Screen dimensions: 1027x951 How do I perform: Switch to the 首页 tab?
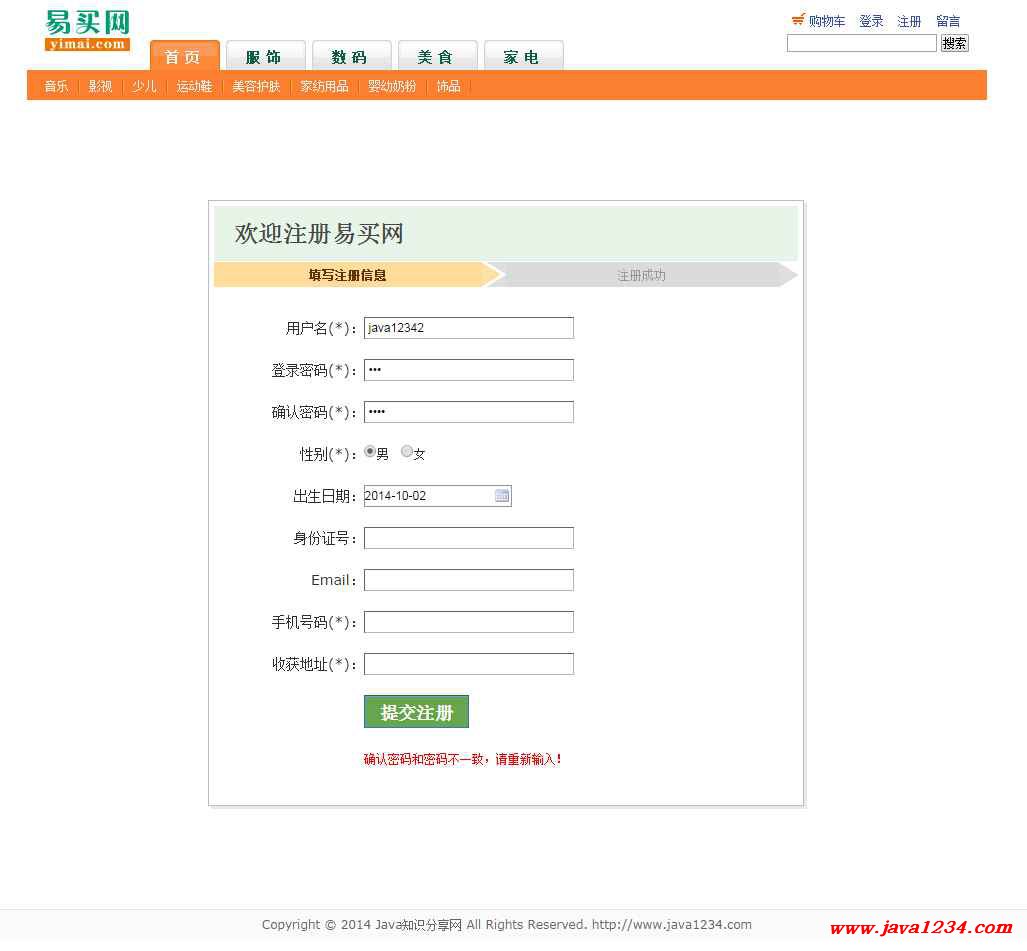(184, 57)
